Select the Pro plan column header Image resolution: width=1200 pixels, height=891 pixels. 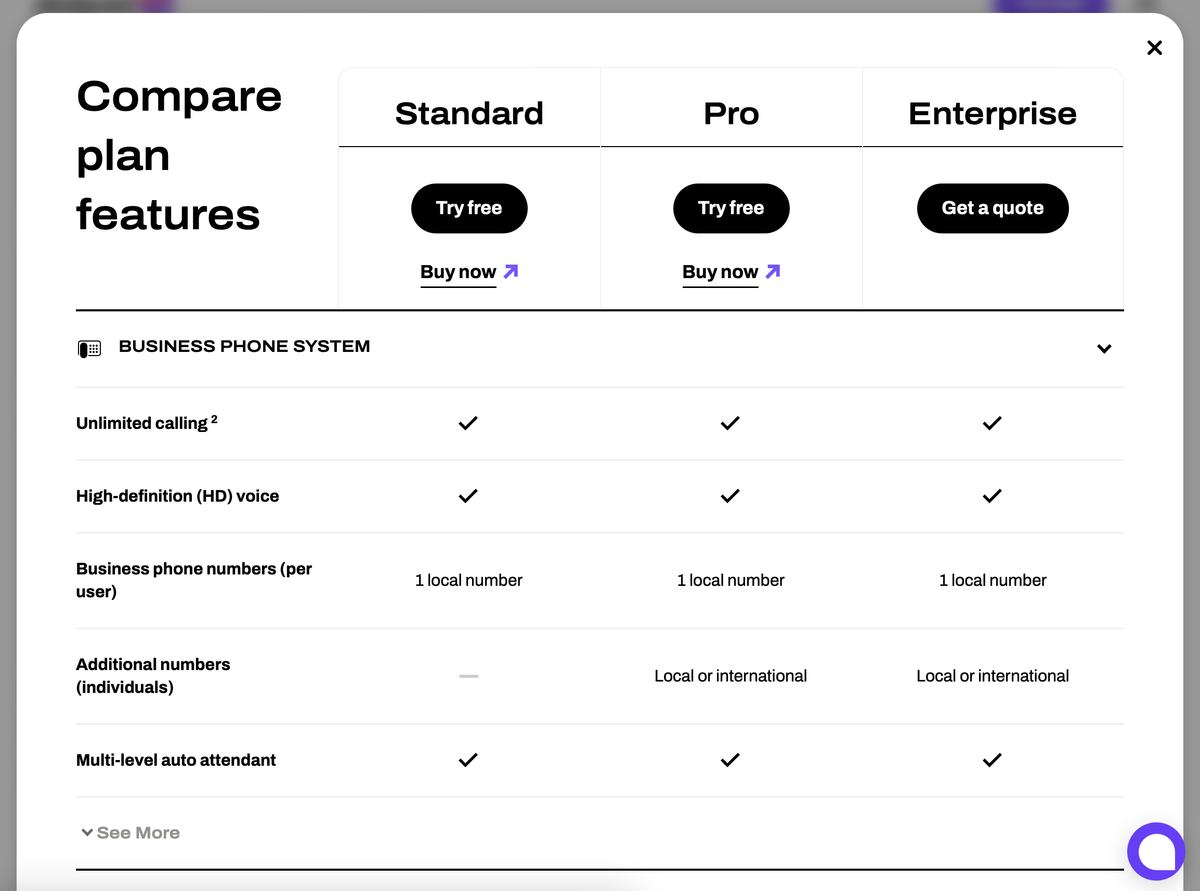[x=731, y=114]
